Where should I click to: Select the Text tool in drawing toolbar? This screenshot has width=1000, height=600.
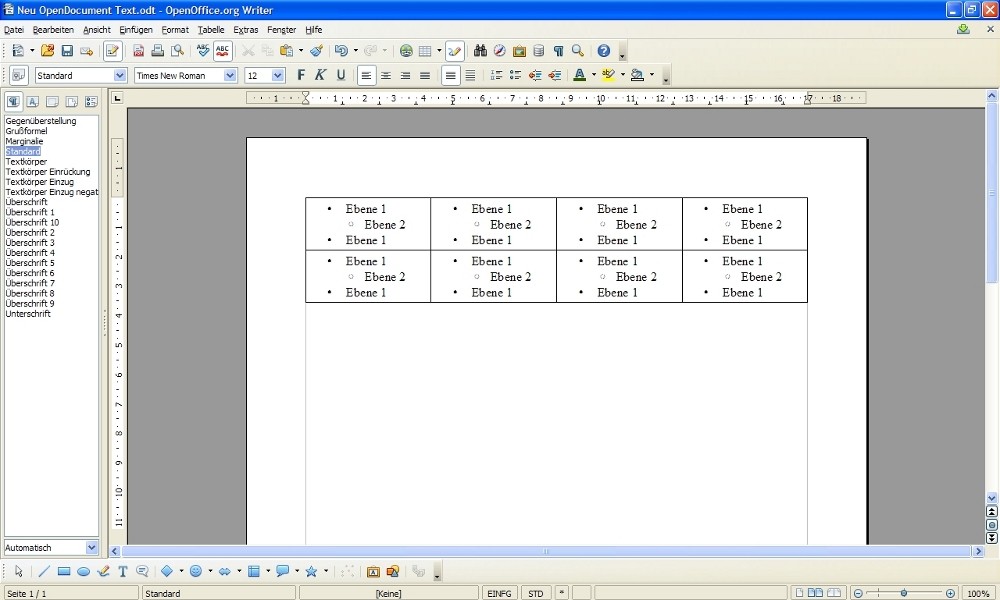point(123,572)
